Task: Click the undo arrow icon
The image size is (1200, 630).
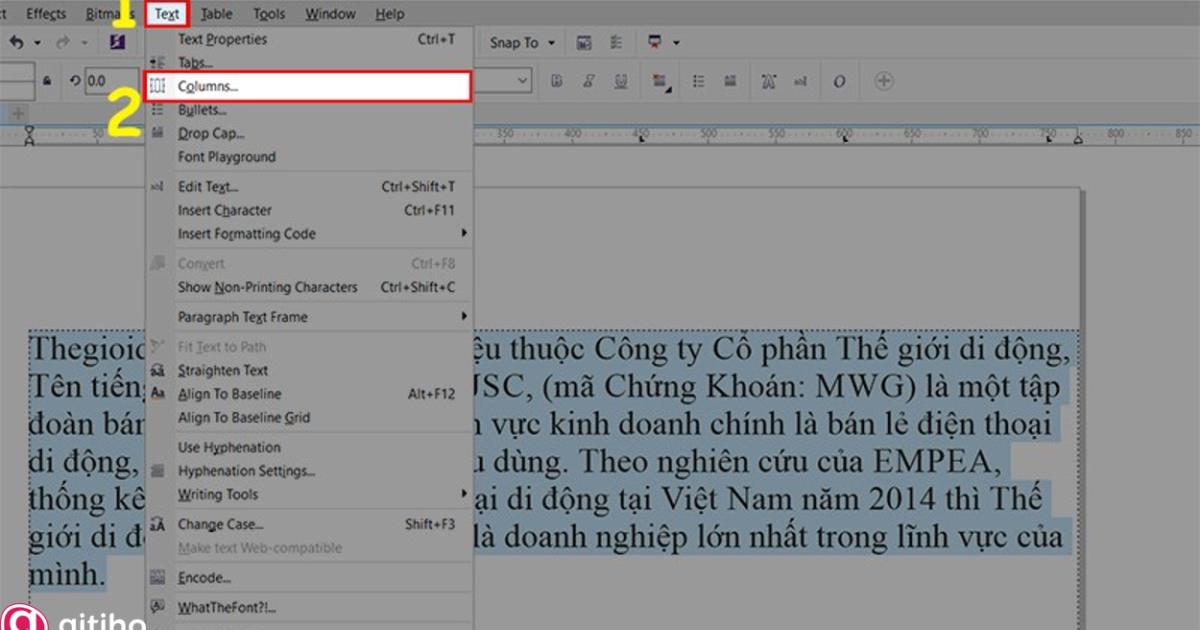Action: (x=18, y=42)
